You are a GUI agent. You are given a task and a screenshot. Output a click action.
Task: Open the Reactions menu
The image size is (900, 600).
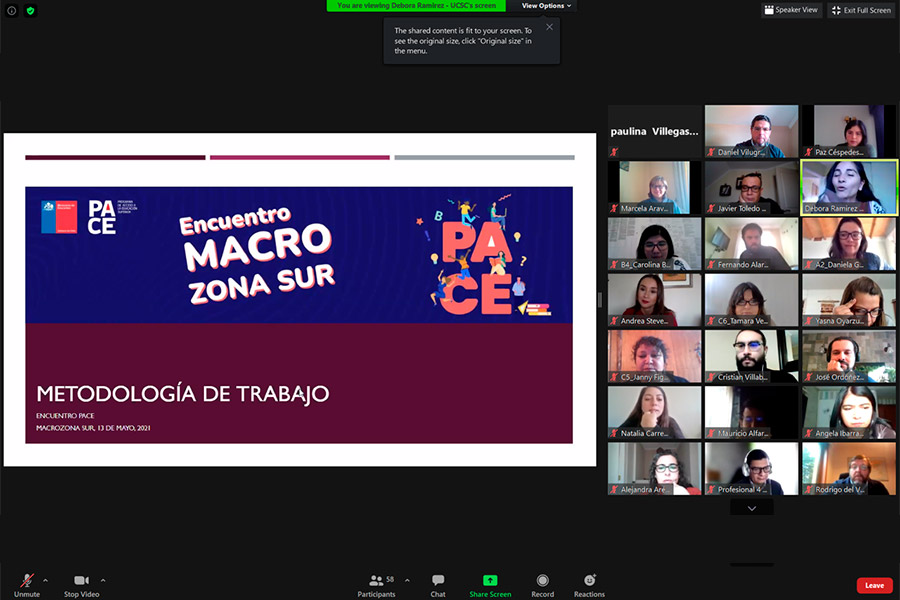pos(589,586)
